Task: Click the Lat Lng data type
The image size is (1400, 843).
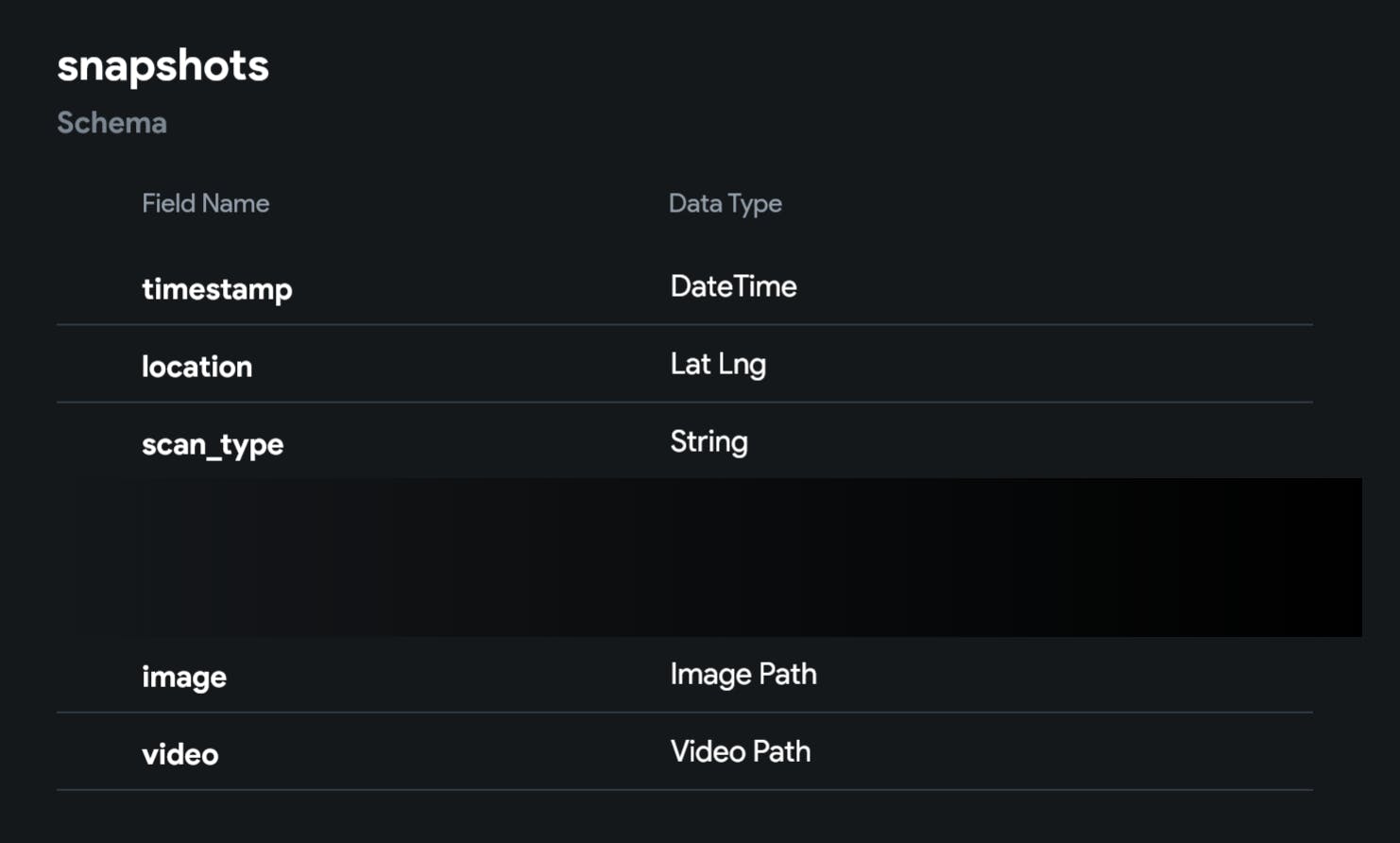Action: click(718, 364)
